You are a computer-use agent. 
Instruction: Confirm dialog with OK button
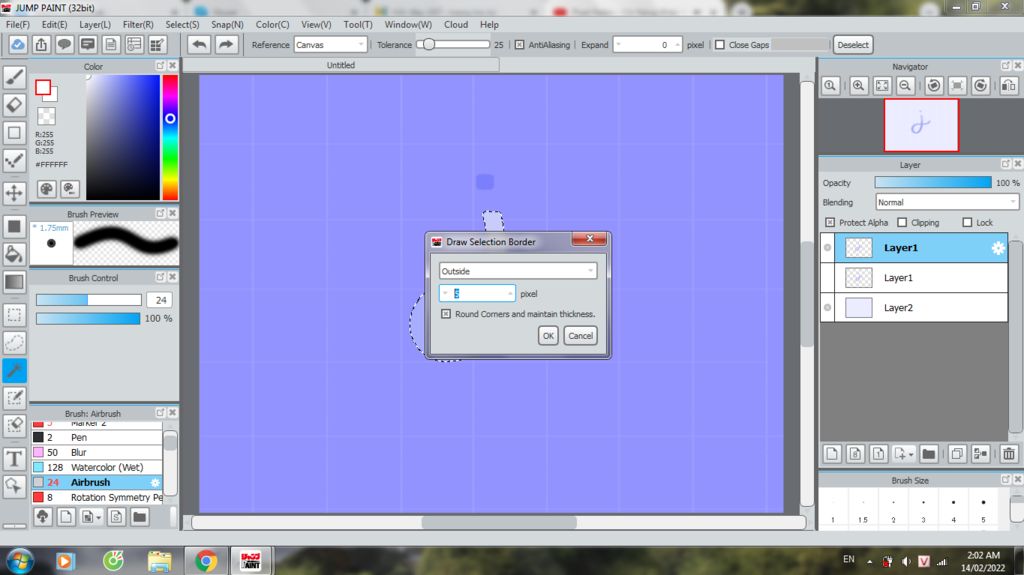[548, 336]
